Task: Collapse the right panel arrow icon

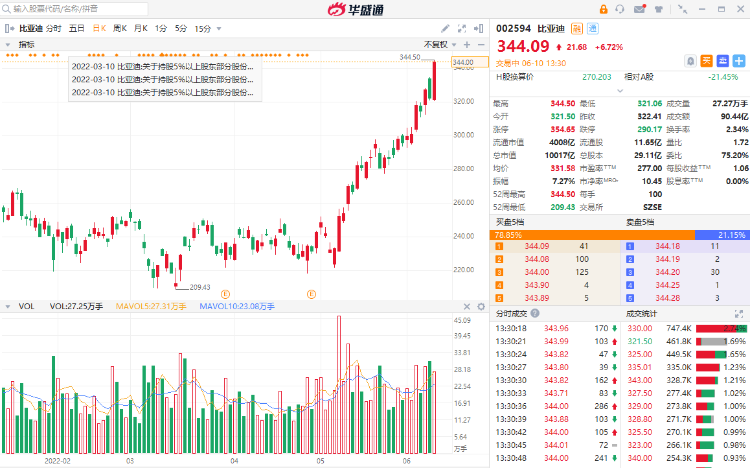Action: point(478,29)
